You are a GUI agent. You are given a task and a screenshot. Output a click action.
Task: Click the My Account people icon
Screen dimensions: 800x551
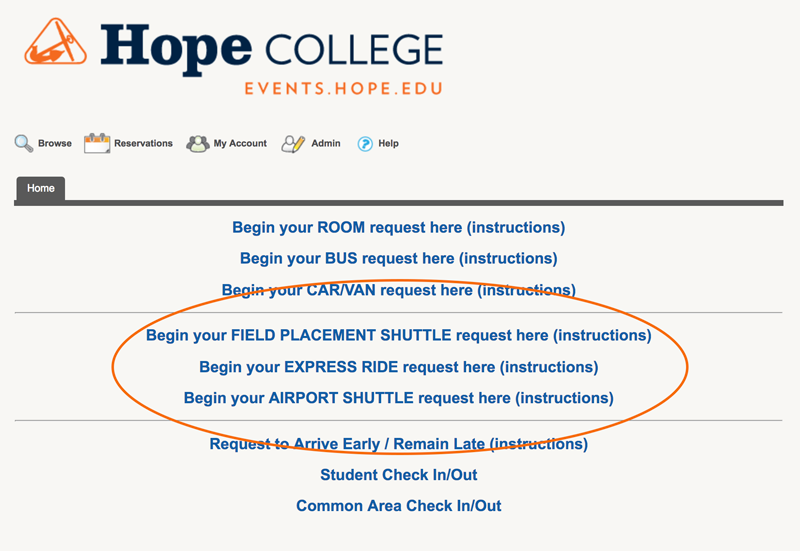pyautogui.click(x=198, y=143)
